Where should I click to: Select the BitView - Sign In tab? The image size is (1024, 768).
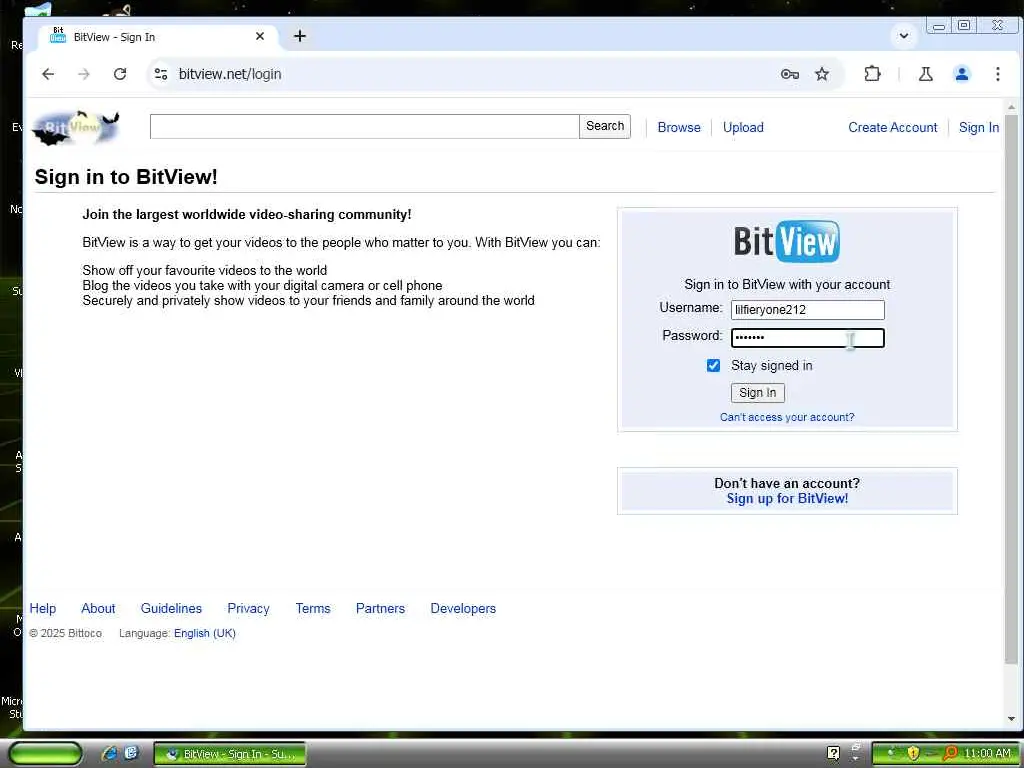click(x=159, y=37)
